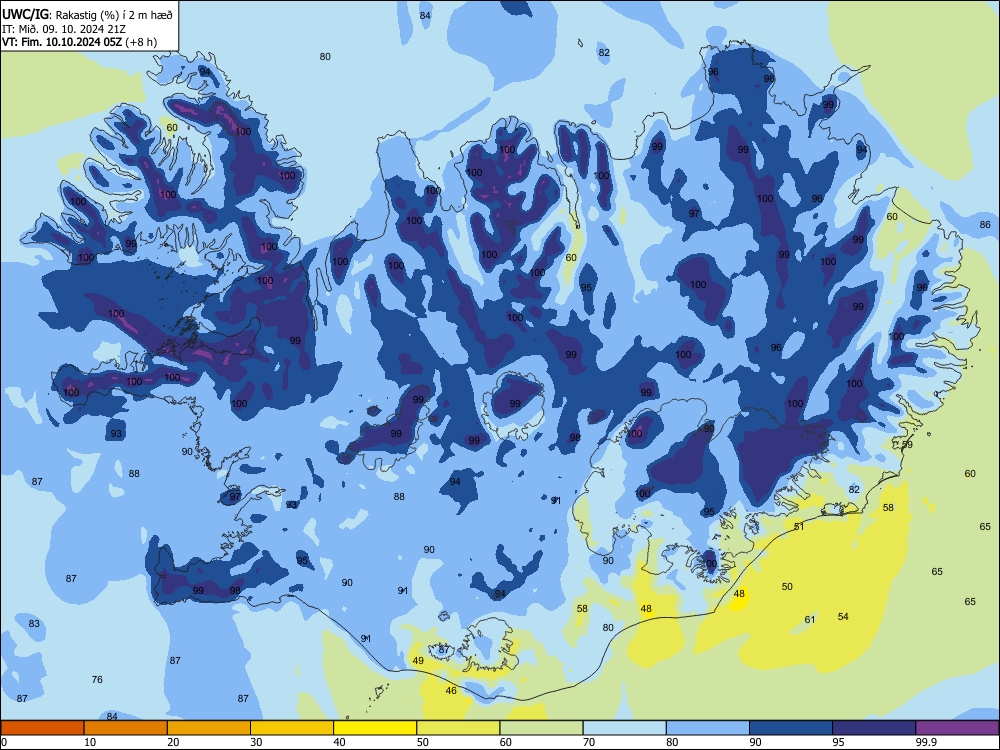Click the bright yellow 40–50 legend swatch
Image resolution: width=1000 pixels, height=750 pixels.
[375, 728]
